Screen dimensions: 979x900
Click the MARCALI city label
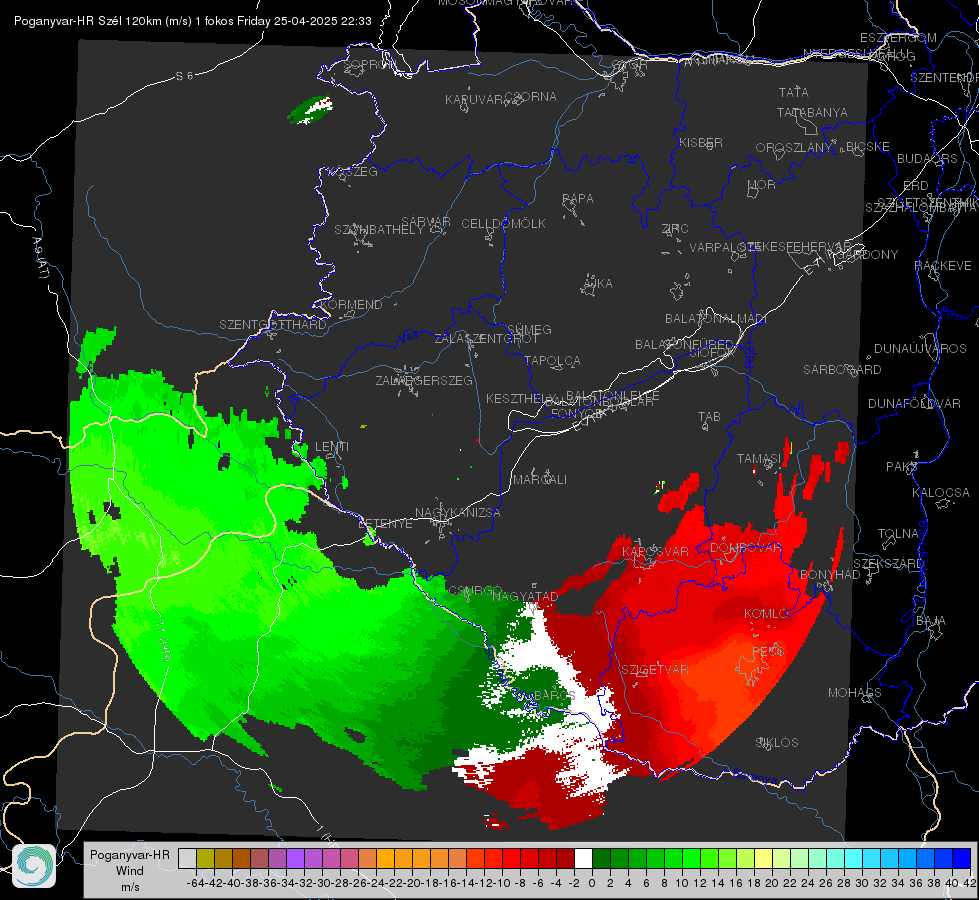pos(540,480)
